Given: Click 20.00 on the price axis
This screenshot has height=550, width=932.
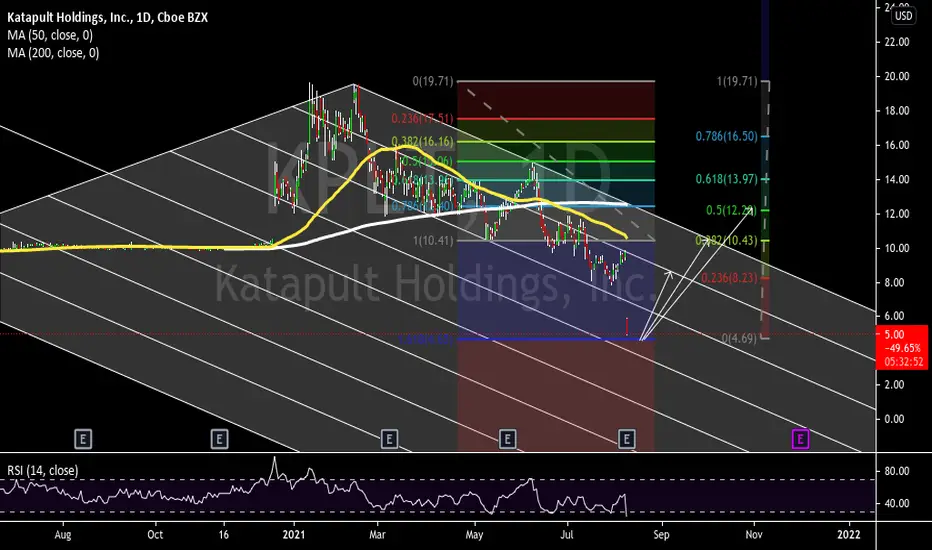Looking at the screenshot, I should 897,76.
